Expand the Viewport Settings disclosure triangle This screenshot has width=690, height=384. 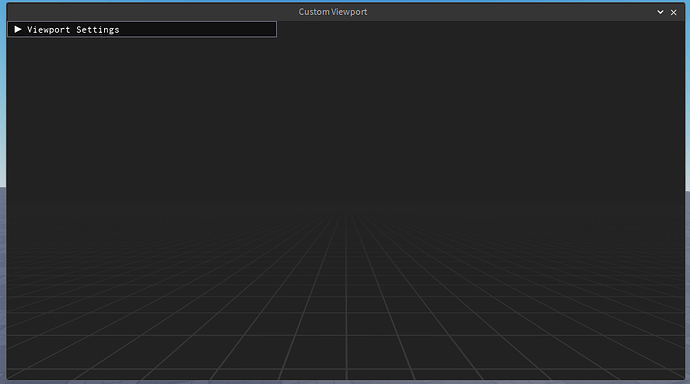[x=18, y=29]
